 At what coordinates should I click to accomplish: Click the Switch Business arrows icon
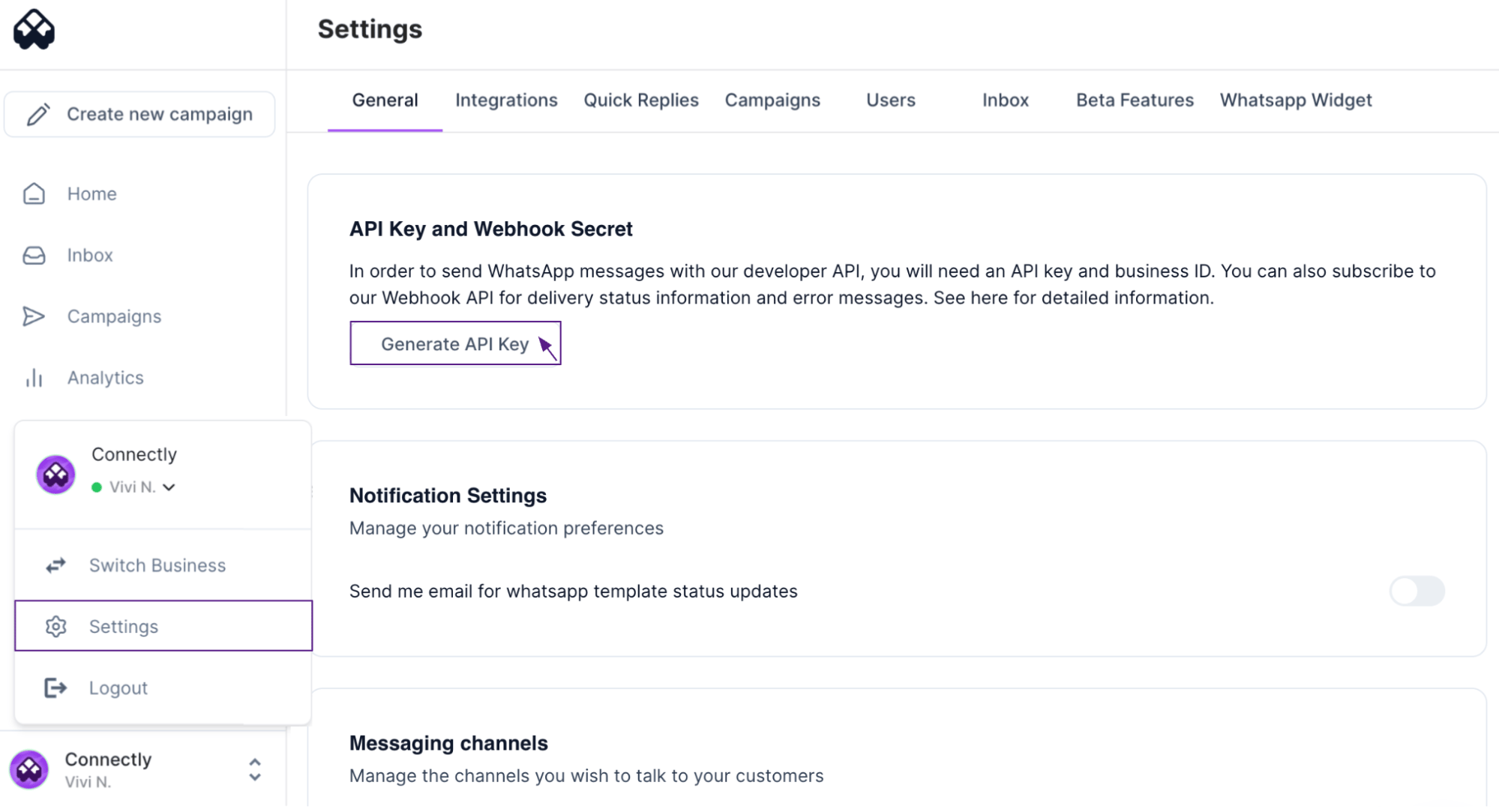tap(55, 565)
